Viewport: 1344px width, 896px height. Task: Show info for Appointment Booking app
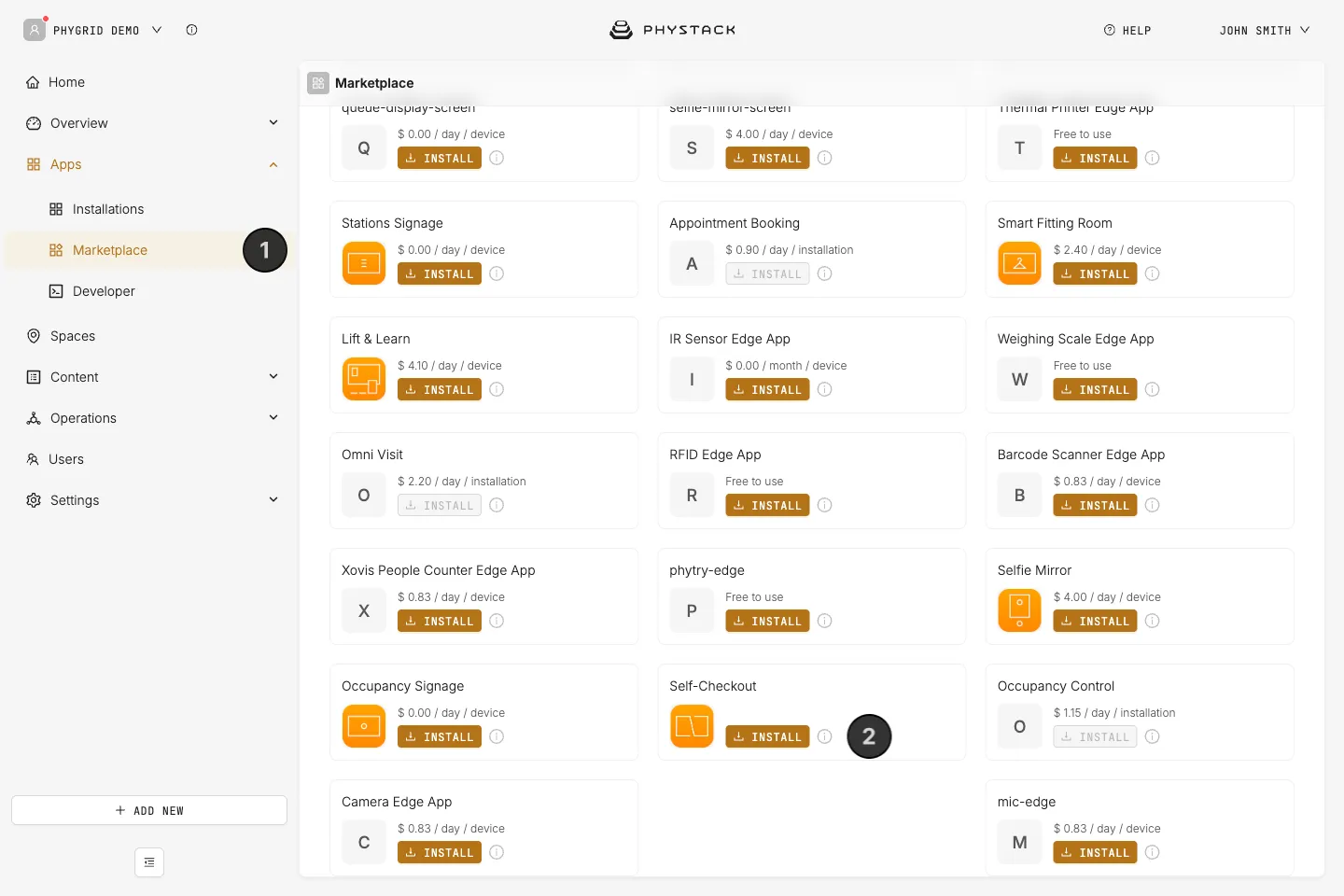(825, 273)
